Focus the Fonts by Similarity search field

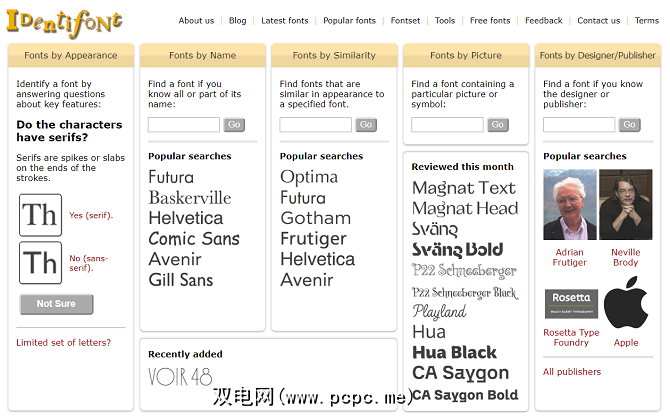[315, 125]
